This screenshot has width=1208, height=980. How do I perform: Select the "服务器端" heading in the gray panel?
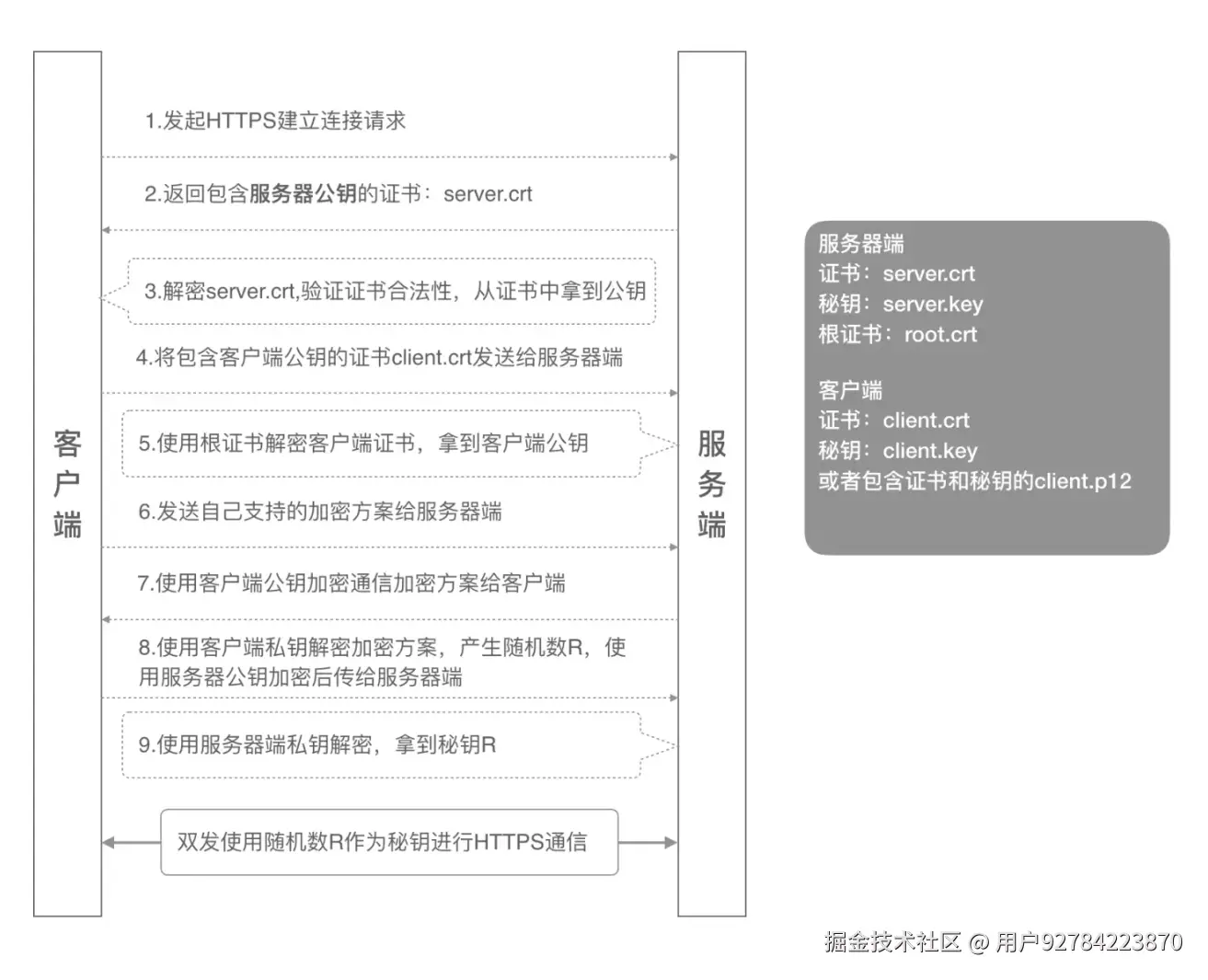tap(861, 244)
